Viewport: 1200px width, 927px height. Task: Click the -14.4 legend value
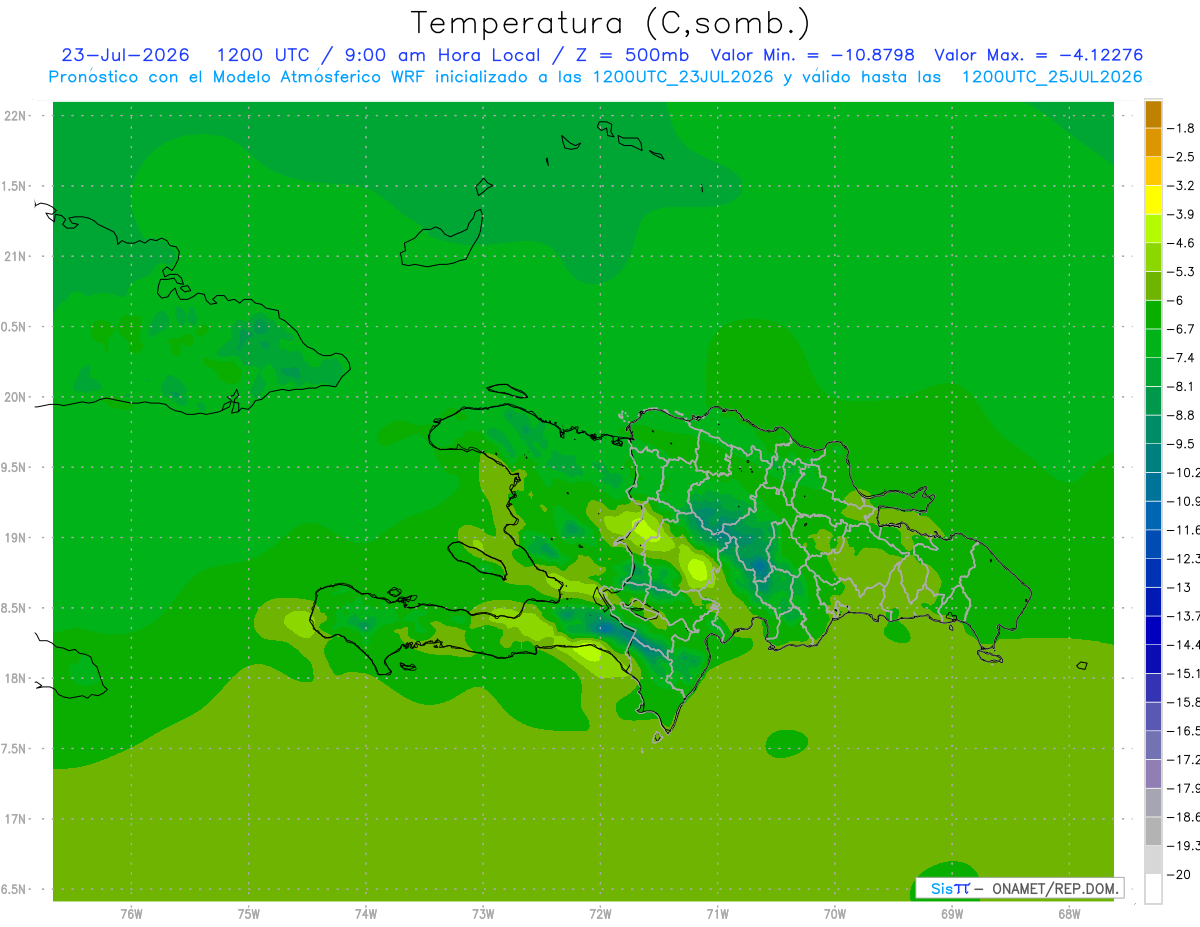pyautogui.click(x=1184, y=645)
